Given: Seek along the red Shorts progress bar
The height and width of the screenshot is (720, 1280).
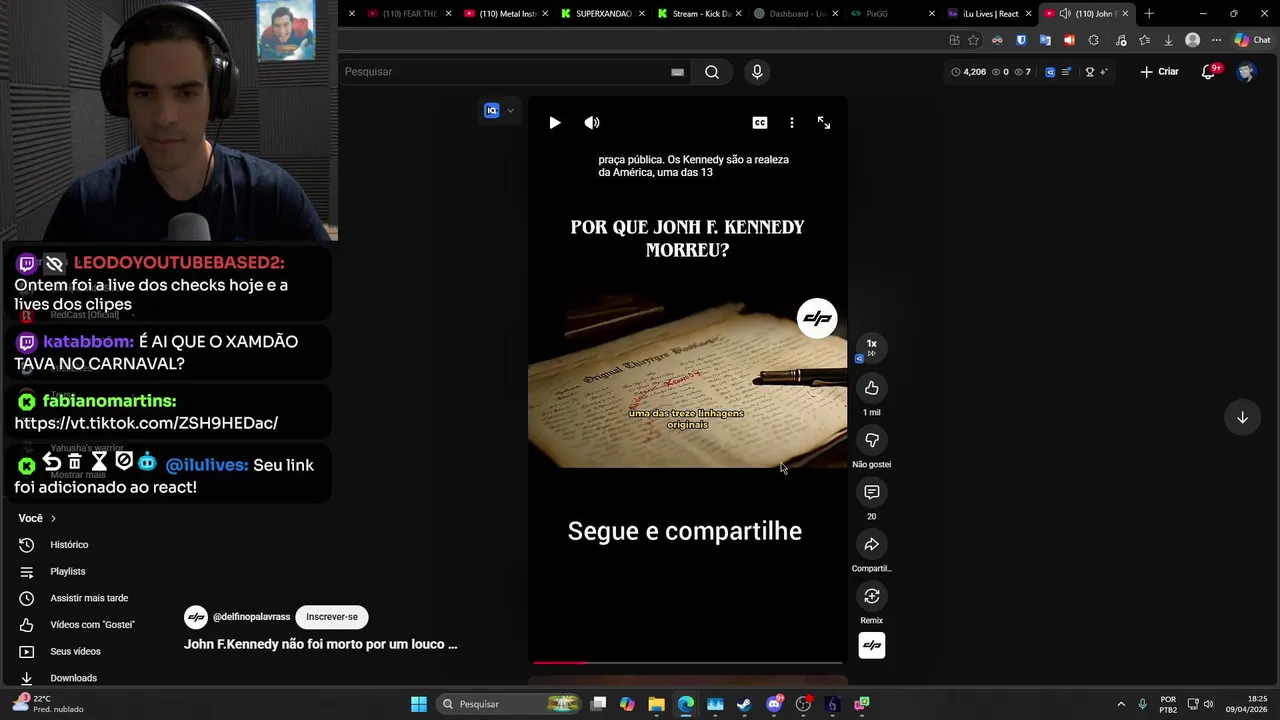Looking at the screenshot, I should (x=688, y=662).
